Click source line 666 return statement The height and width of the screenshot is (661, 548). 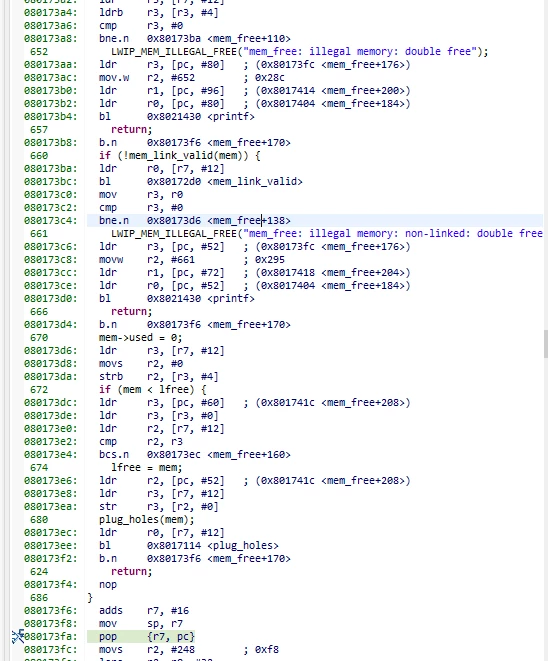coord(132,312)
